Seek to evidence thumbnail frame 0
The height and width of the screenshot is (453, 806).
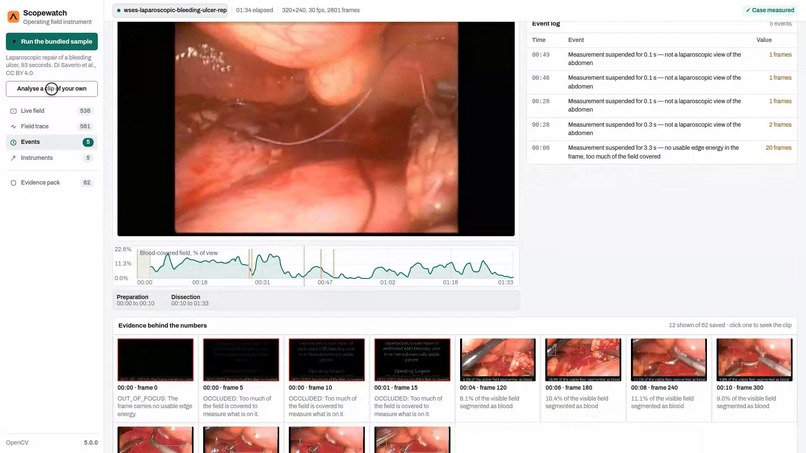[x=155, y=360]
